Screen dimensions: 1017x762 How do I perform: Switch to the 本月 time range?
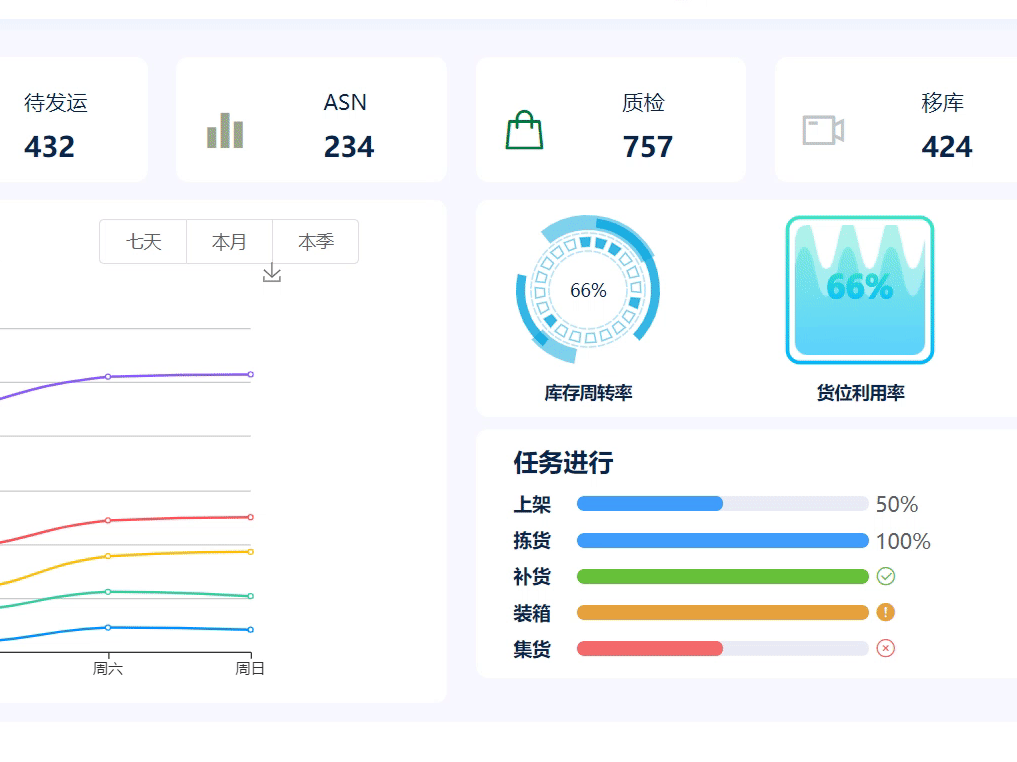point(229,242)
